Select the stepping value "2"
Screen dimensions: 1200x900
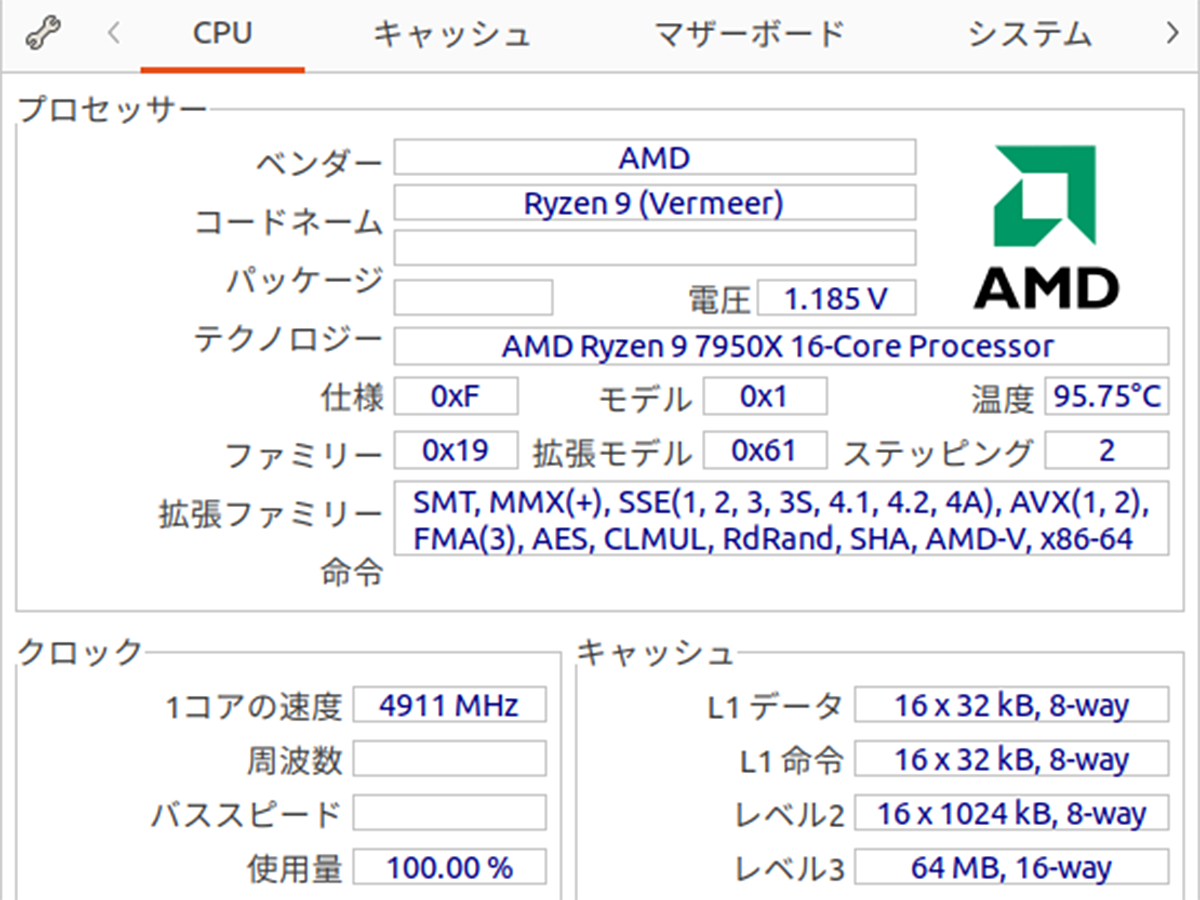[1107, 450]
